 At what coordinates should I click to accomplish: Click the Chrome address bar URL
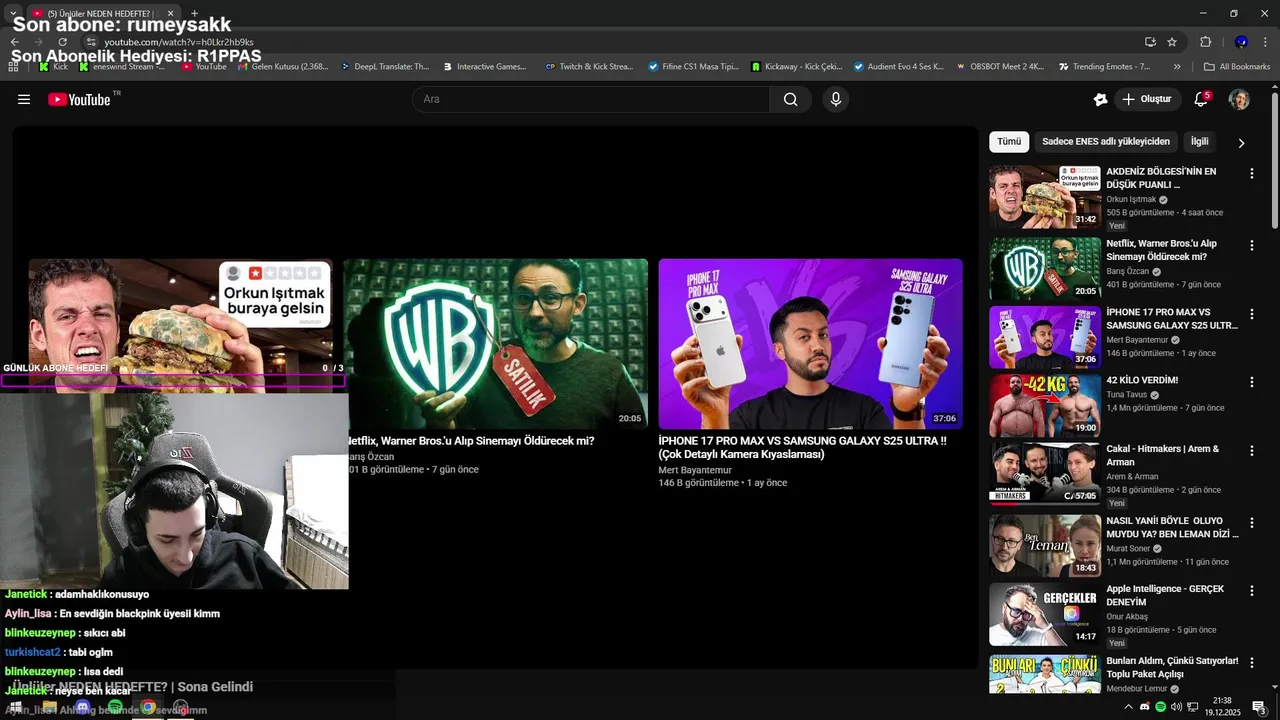coord(179,42)
